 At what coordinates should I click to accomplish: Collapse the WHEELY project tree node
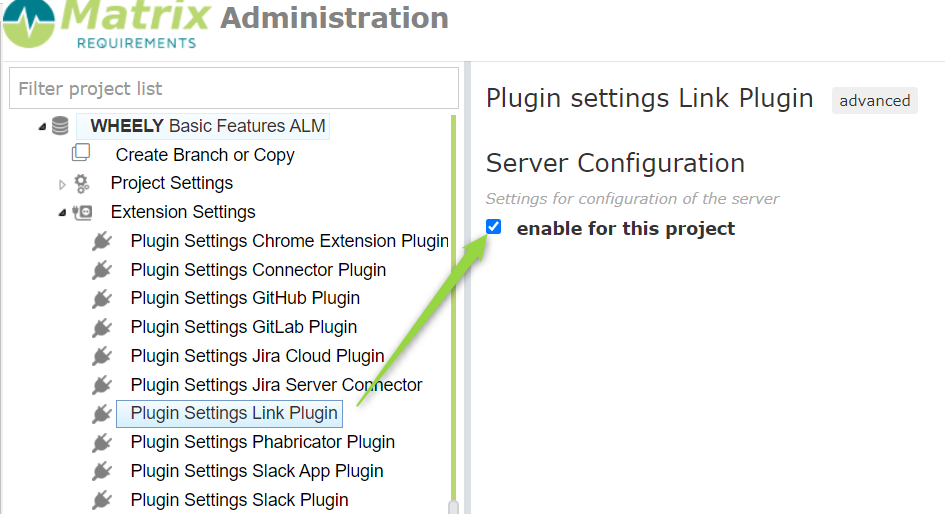pyautogui.click(x=42, y=127)
